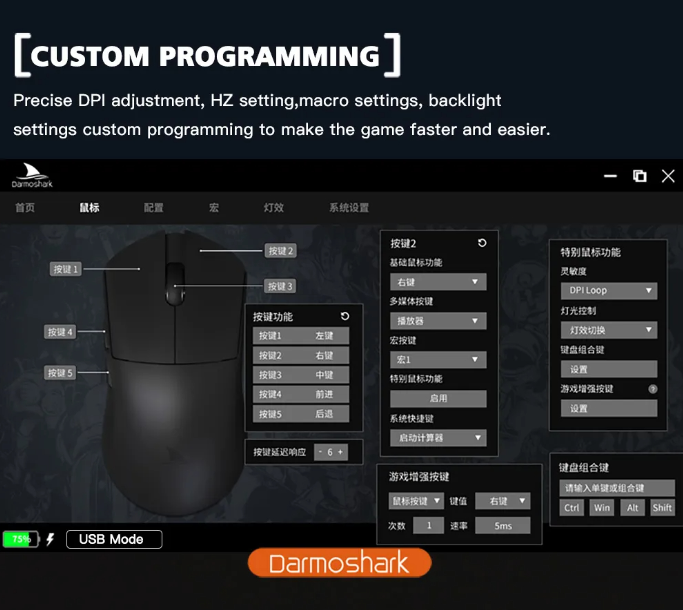683x610 pixels.
Task: Click the 速率 5ms field
Action: pos(503,525)
